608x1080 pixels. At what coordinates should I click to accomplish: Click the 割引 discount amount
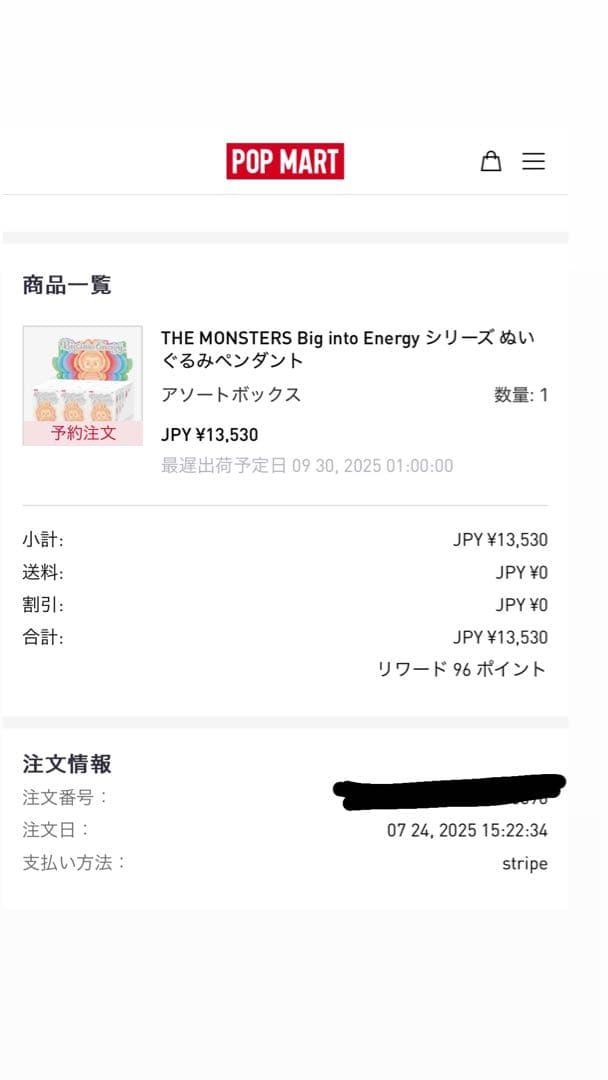pos(524,604)
